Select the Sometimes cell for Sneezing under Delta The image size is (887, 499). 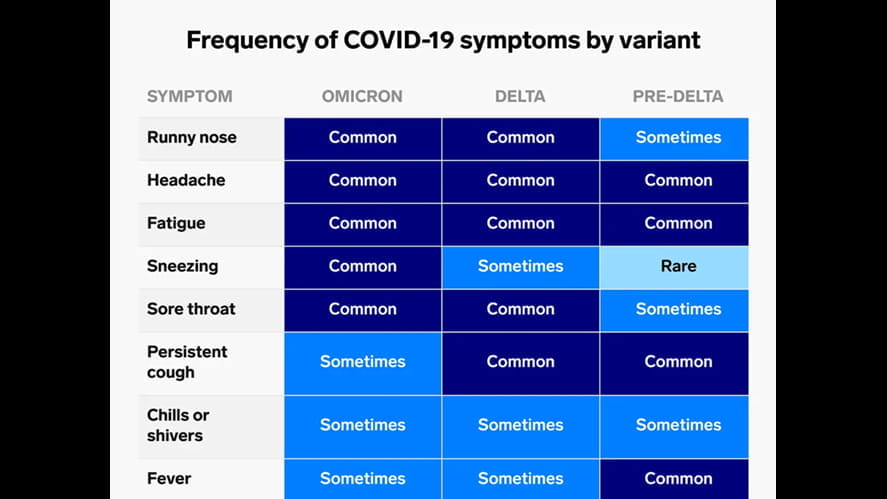(x=520, y=267)
